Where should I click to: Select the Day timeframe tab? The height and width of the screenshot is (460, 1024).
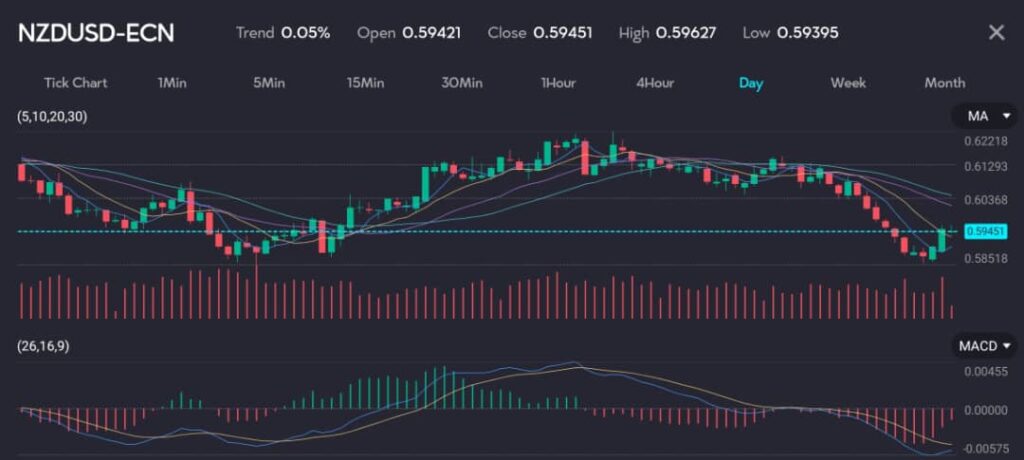751,82
